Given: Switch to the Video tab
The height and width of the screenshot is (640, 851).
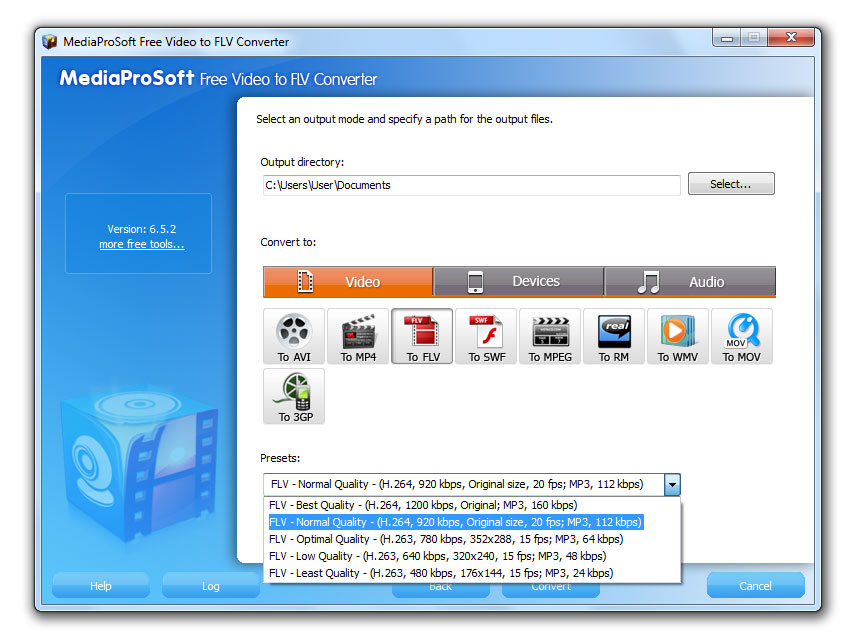Looking at the screenshot, I should coord(348,282).
